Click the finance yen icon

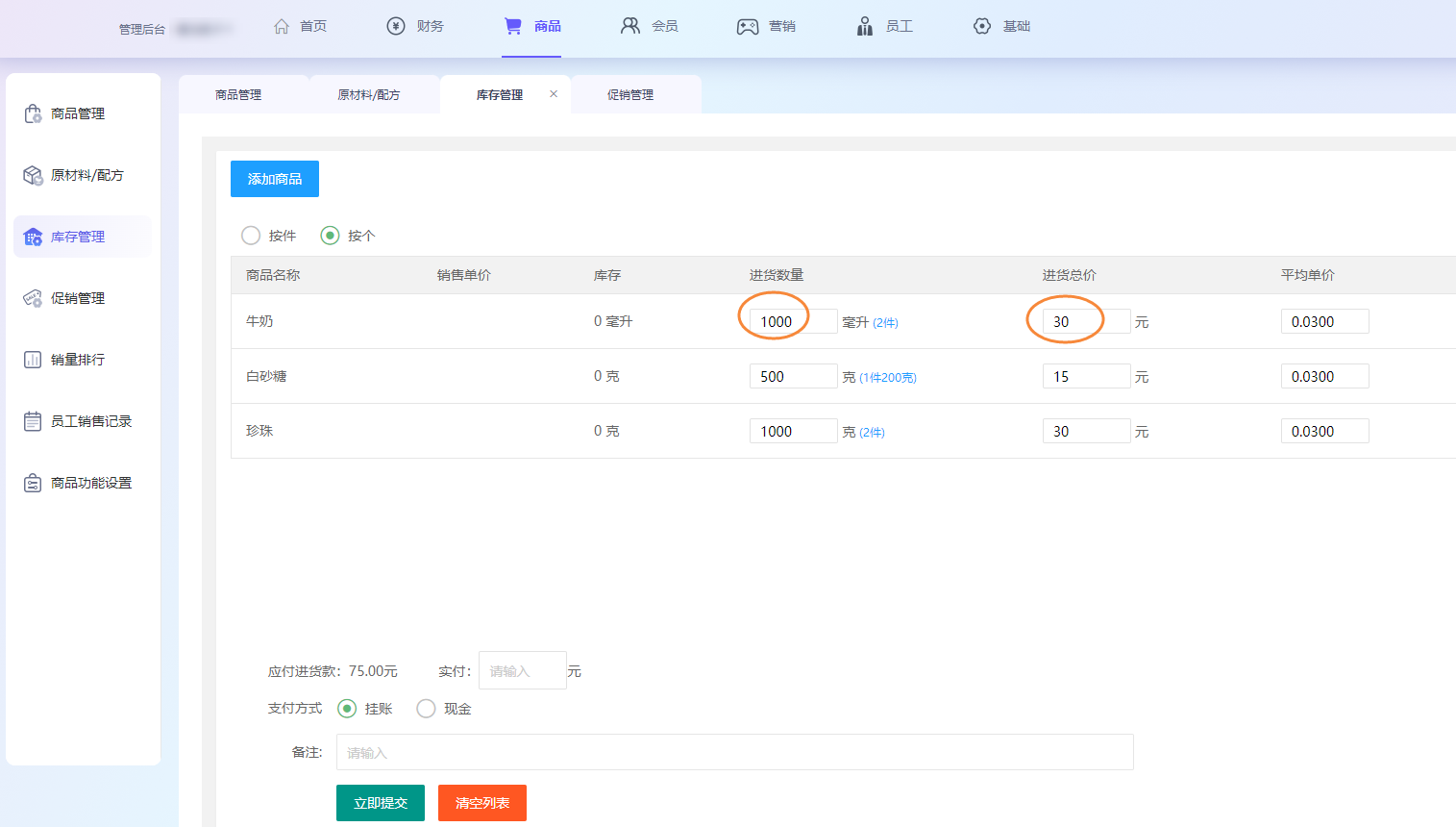(396, 26)
